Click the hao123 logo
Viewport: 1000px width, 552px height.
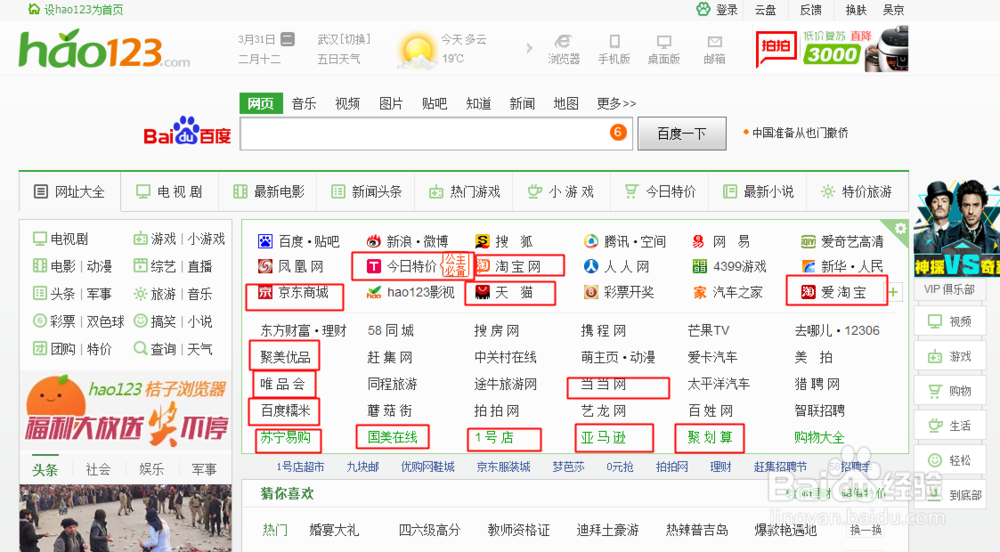coord(104,49)
